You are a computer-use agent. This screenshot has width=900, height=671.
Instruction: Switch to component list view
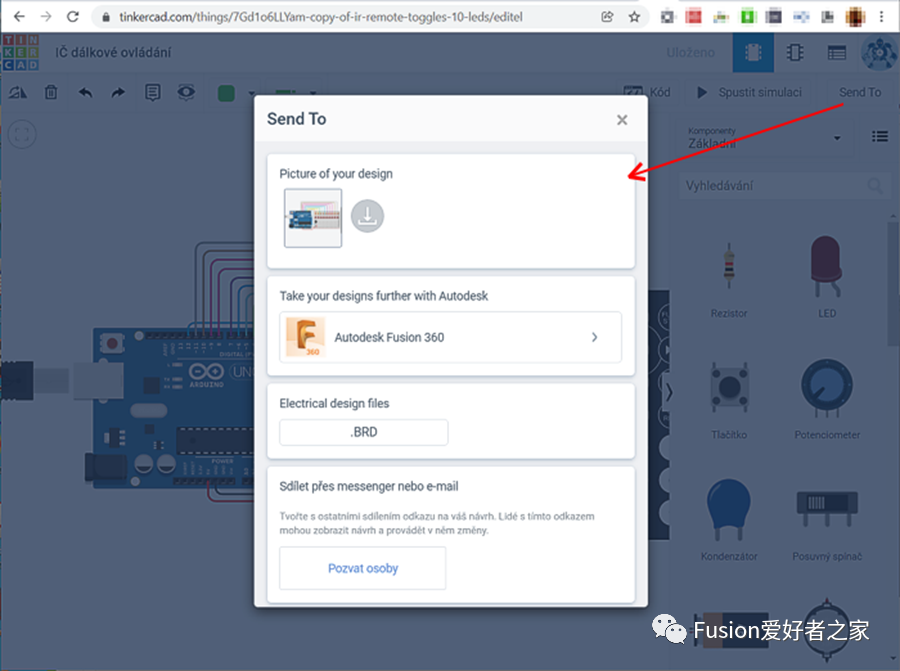click(x=836, y=53)
